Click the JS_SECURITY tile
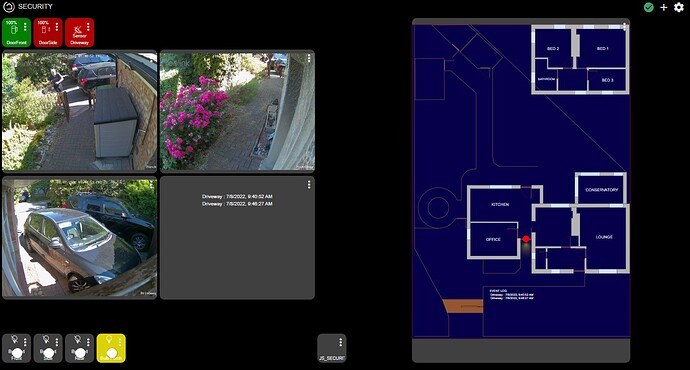690x370 pixels. point(332,348)
